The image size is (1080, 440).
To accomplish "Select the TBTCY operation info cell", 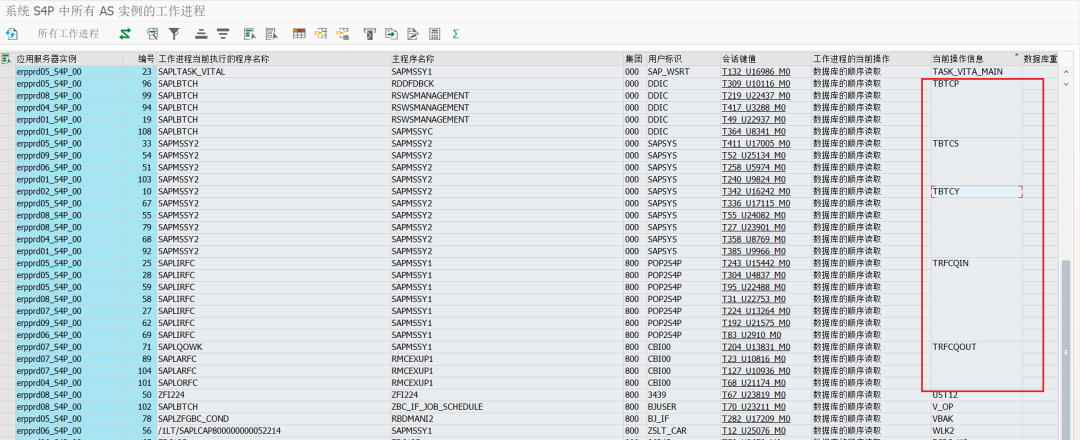I will coord(976,191).
